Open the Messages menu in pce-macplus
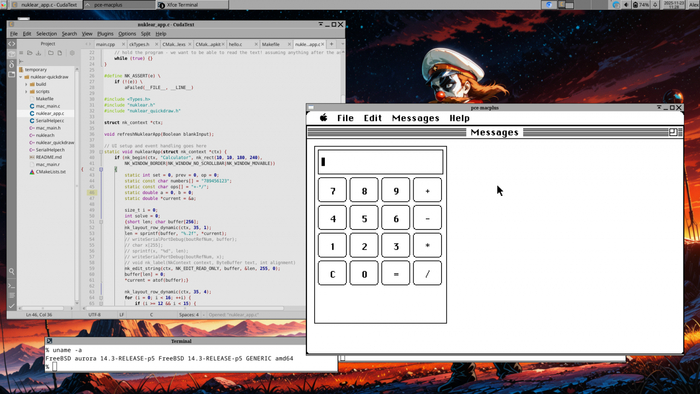This screenshot has width=700, height=394. [415, 118]
